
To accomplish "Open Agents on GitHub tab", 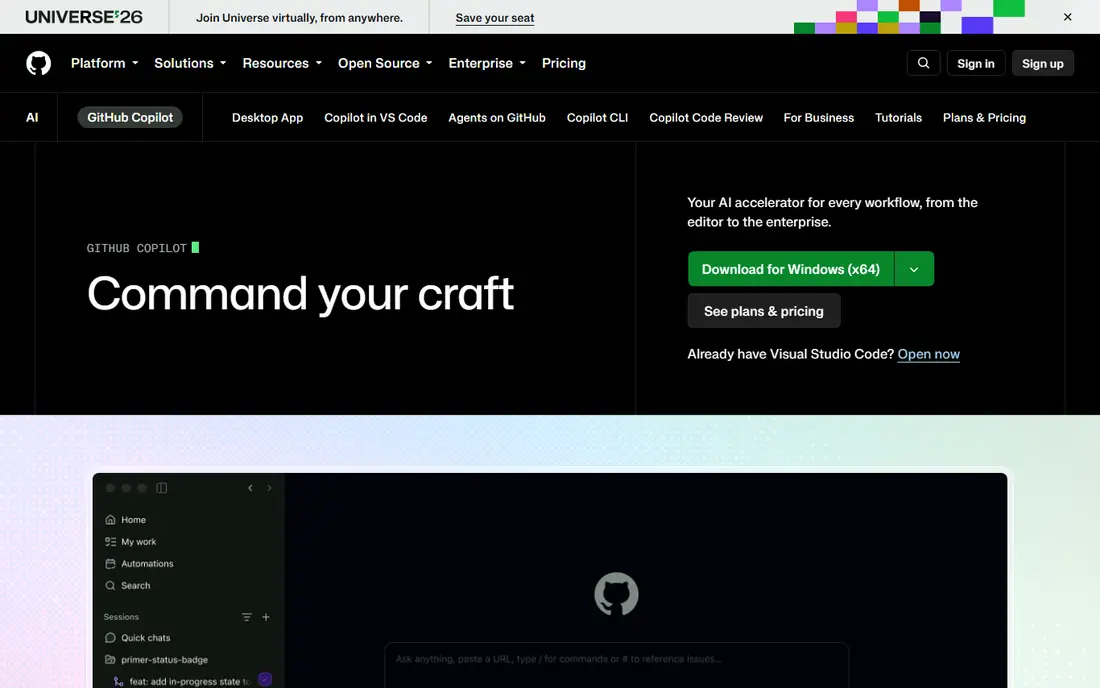I will coord(497,118).
